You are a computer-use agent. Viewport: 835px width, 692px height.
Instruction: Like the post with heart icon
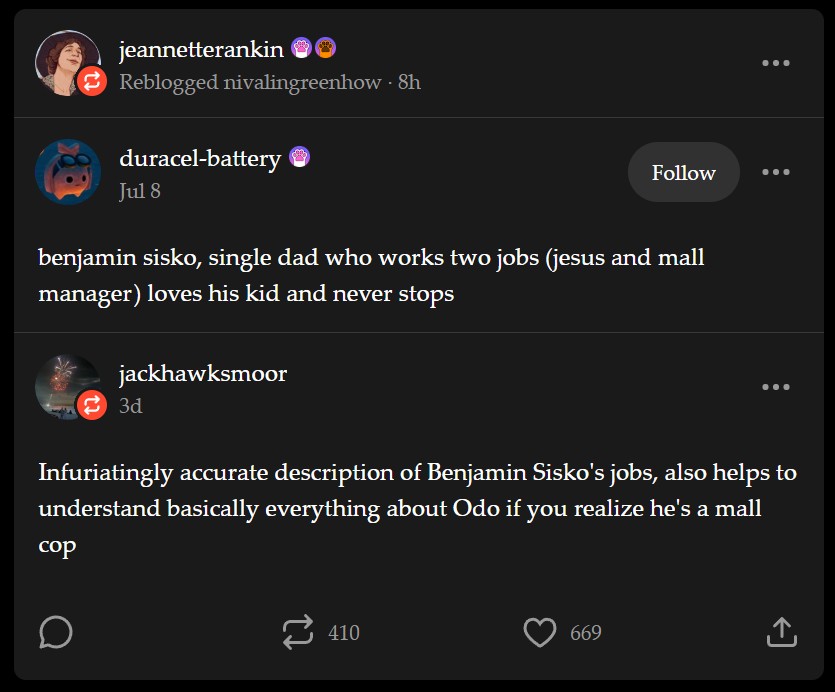coord(540,632)
